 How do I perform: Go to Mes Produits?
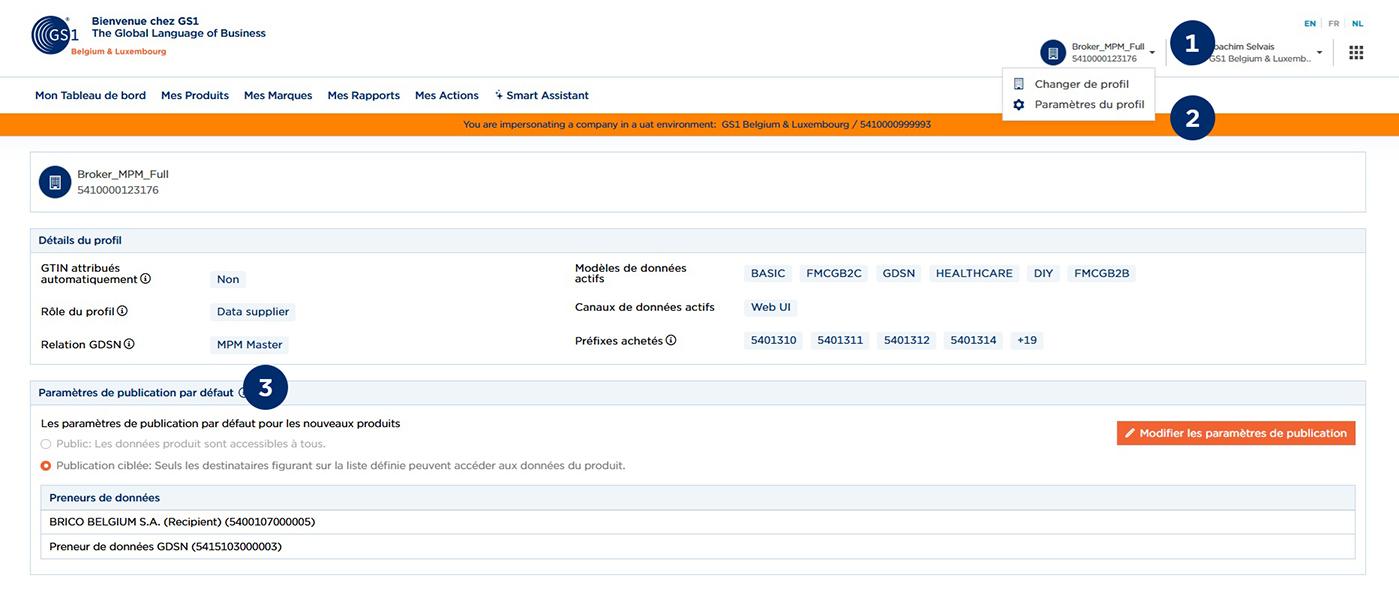(195, 95)
